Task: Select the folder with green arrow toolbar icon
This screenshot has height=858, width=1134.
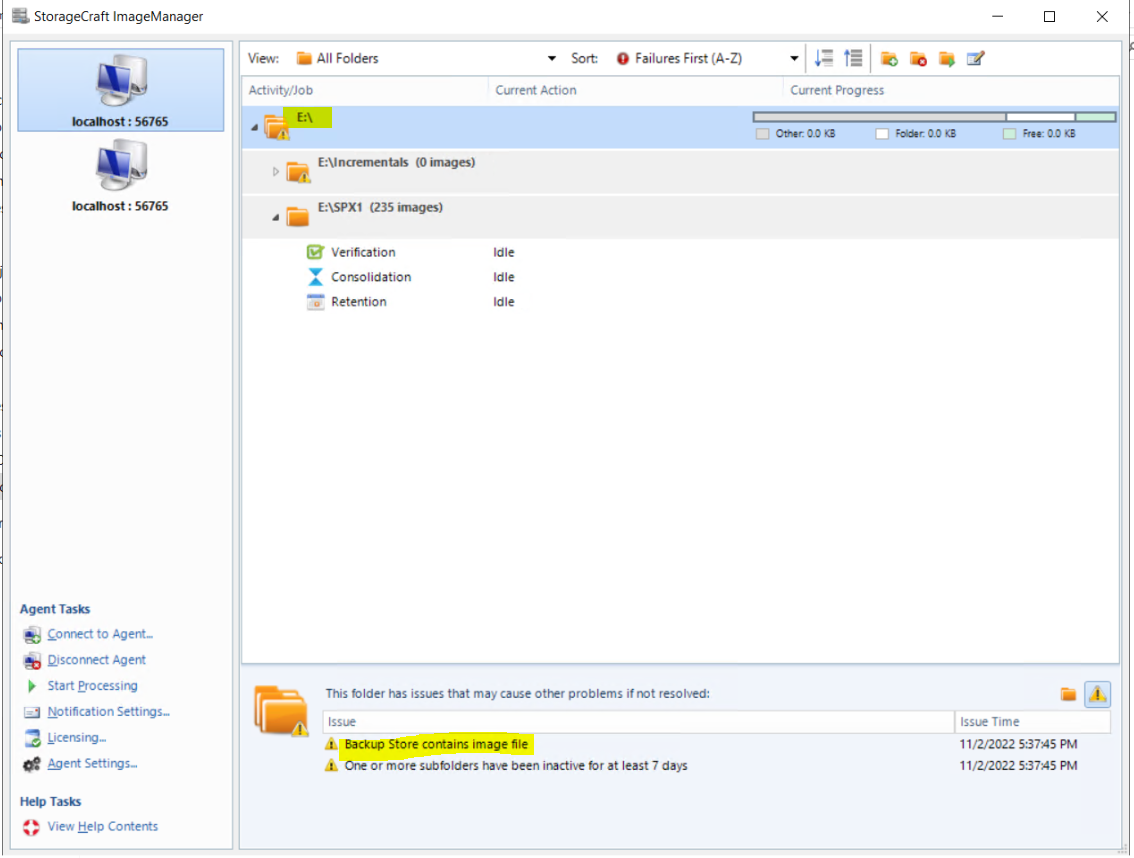Action: (x=947, y=58)
